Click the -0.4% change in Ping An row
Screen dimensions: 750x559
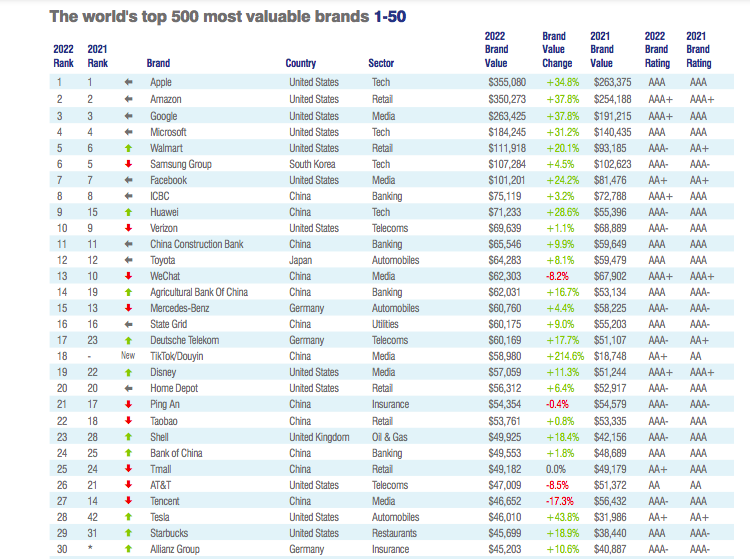coord(557,405)
